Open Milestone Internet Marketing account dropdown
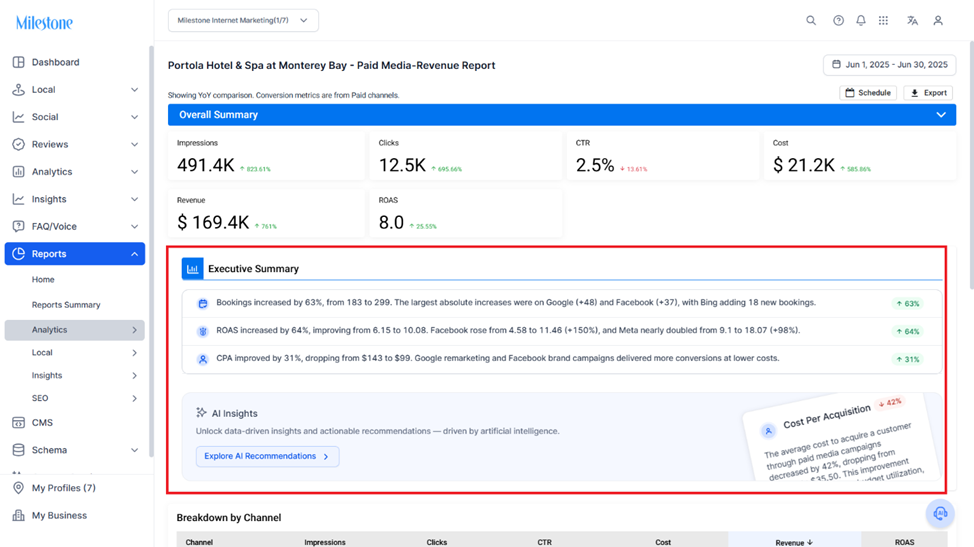This screenshot has width=974, height=547. (x=243, y=20)
